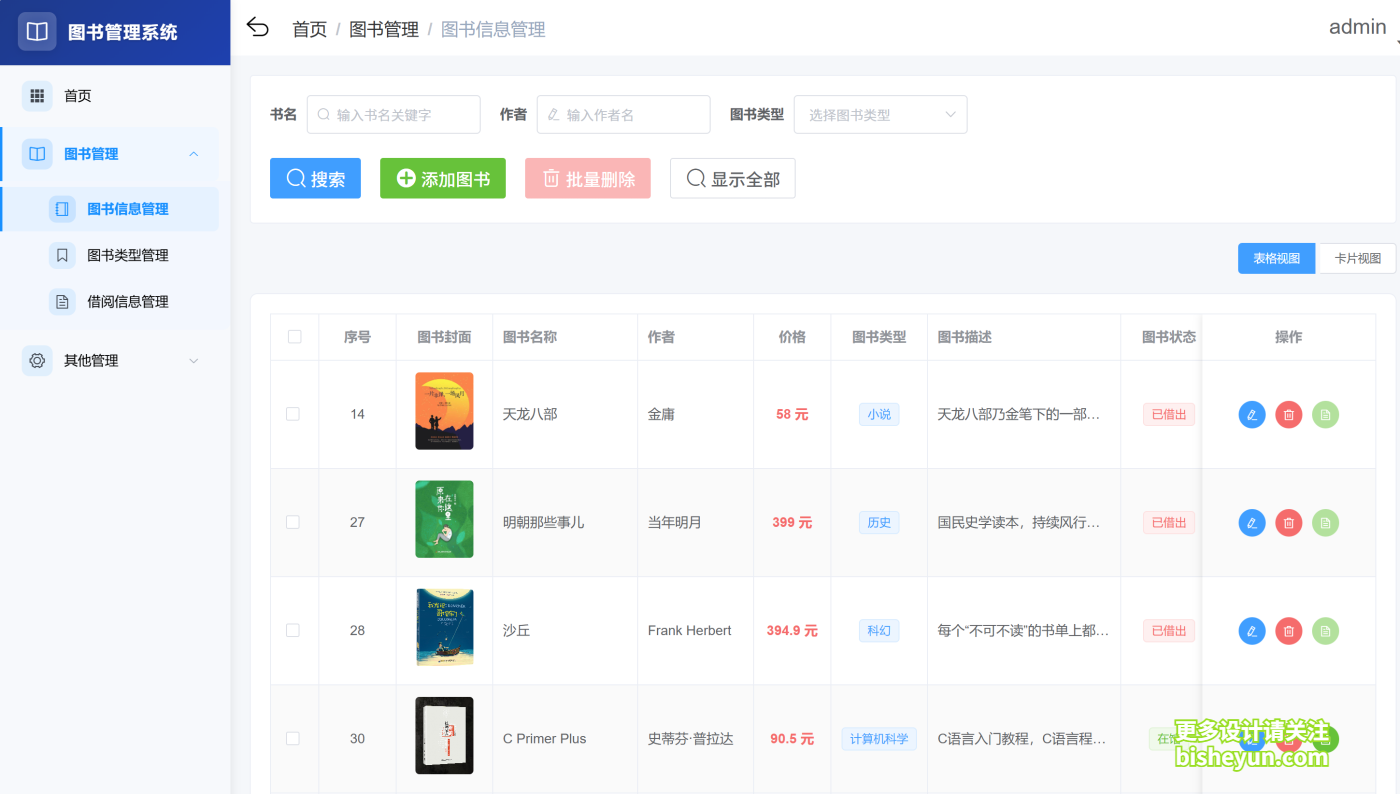Click the 天龙八部 book cover thumbnail
Image resolution: width=1400 pixels, height=794 pixels.
click(444, 411)
